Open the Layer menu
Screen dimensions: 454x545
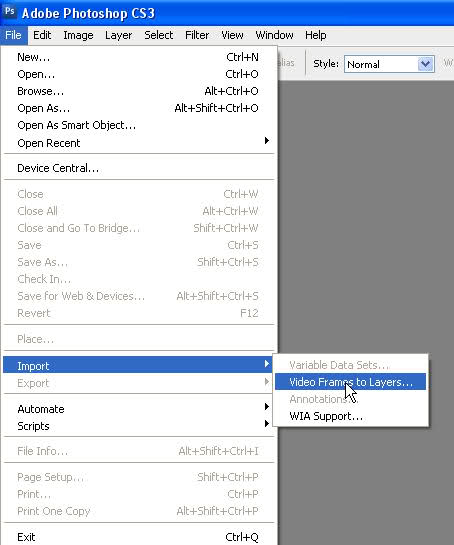[119, 35]
